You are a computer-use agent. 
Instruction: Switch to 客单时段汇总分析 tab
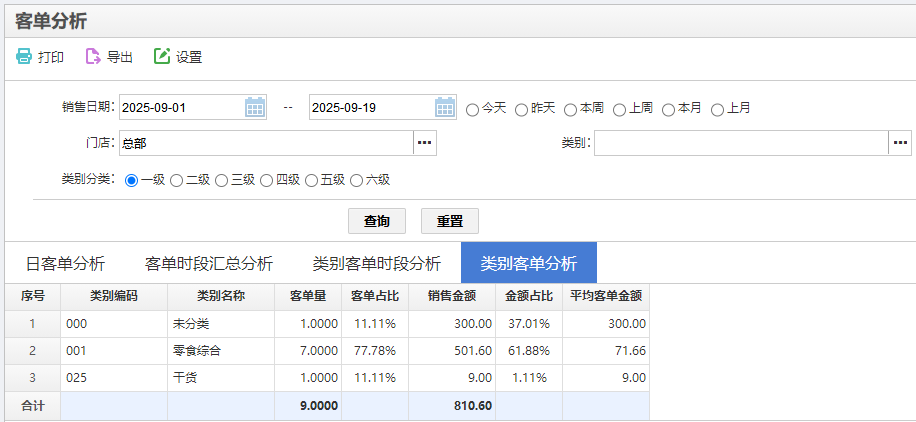[209, 264]
